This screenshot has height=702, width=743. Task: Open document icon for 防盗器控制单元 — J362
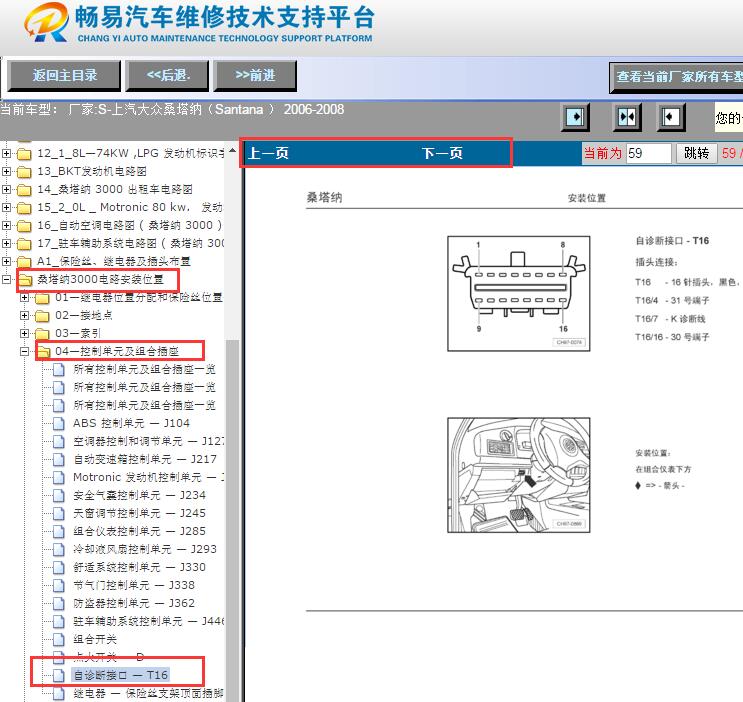[x=59, y=603]
